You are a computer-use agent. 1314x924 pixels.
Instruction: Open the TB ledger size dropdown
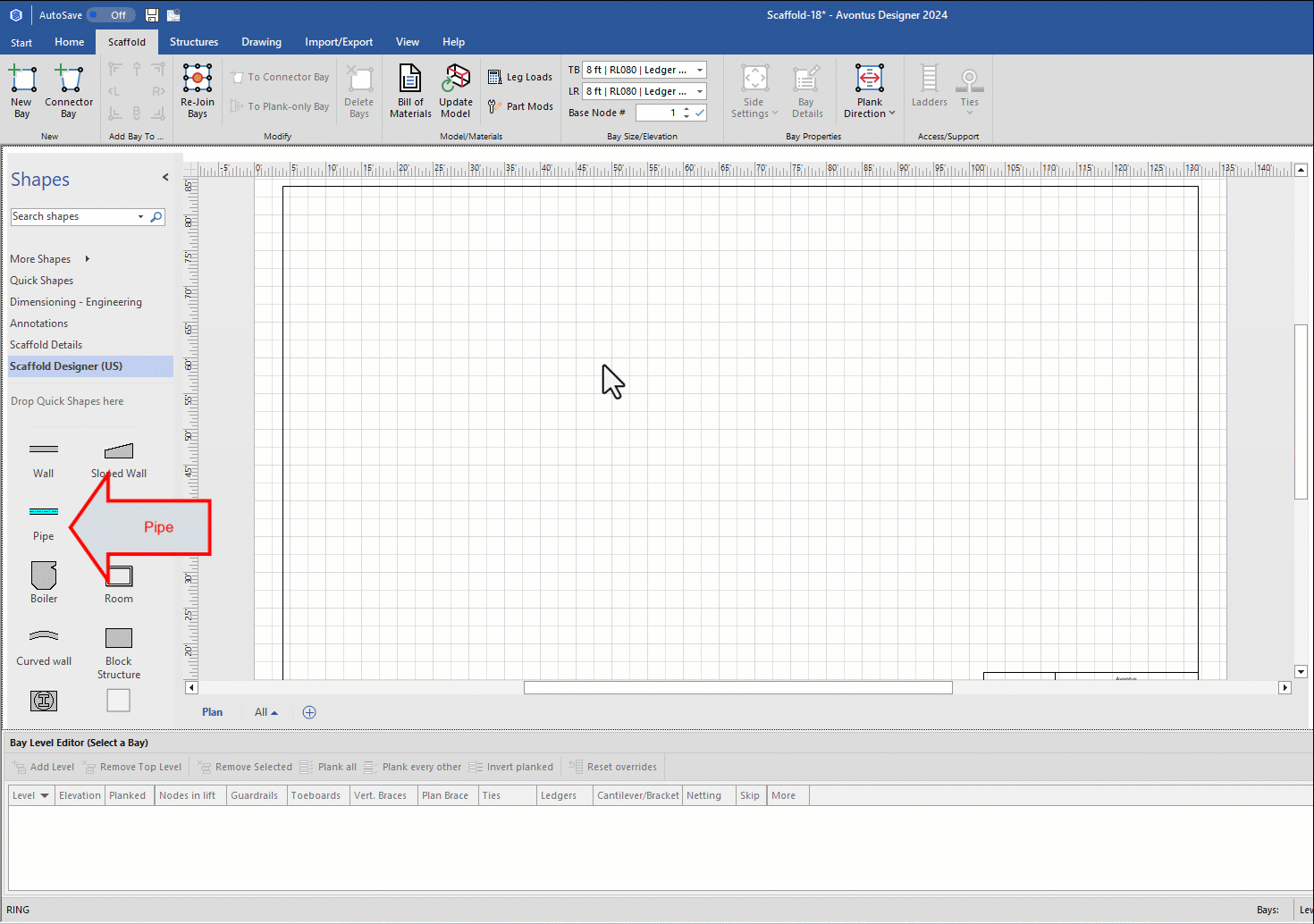(700, 70)
